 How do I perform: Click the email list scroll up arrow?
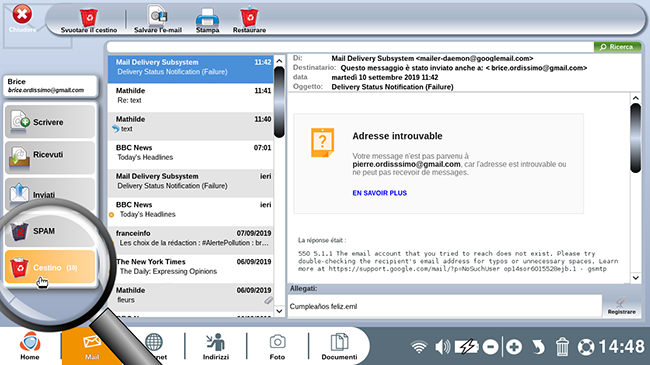tap(279, 61)
